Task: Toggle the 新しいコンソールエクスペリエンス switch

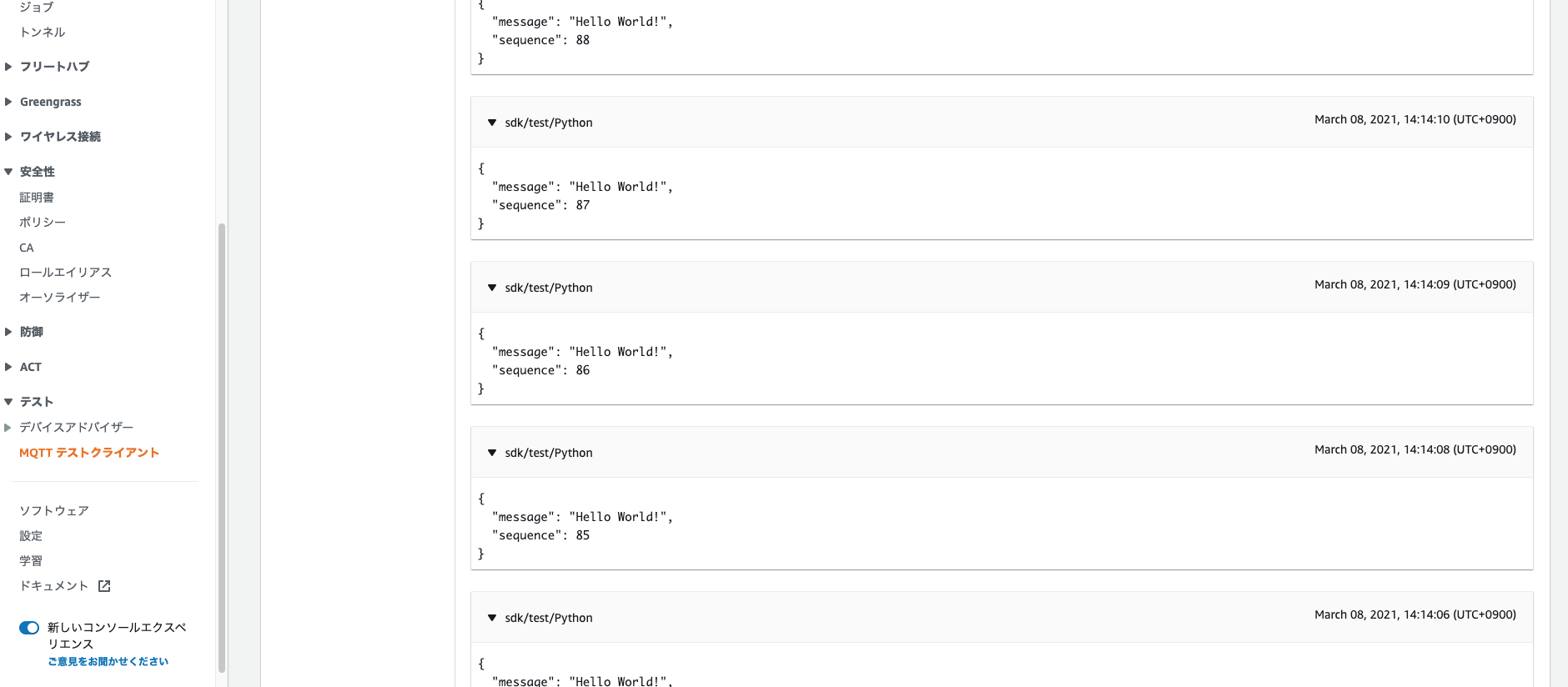Action: 29,628
